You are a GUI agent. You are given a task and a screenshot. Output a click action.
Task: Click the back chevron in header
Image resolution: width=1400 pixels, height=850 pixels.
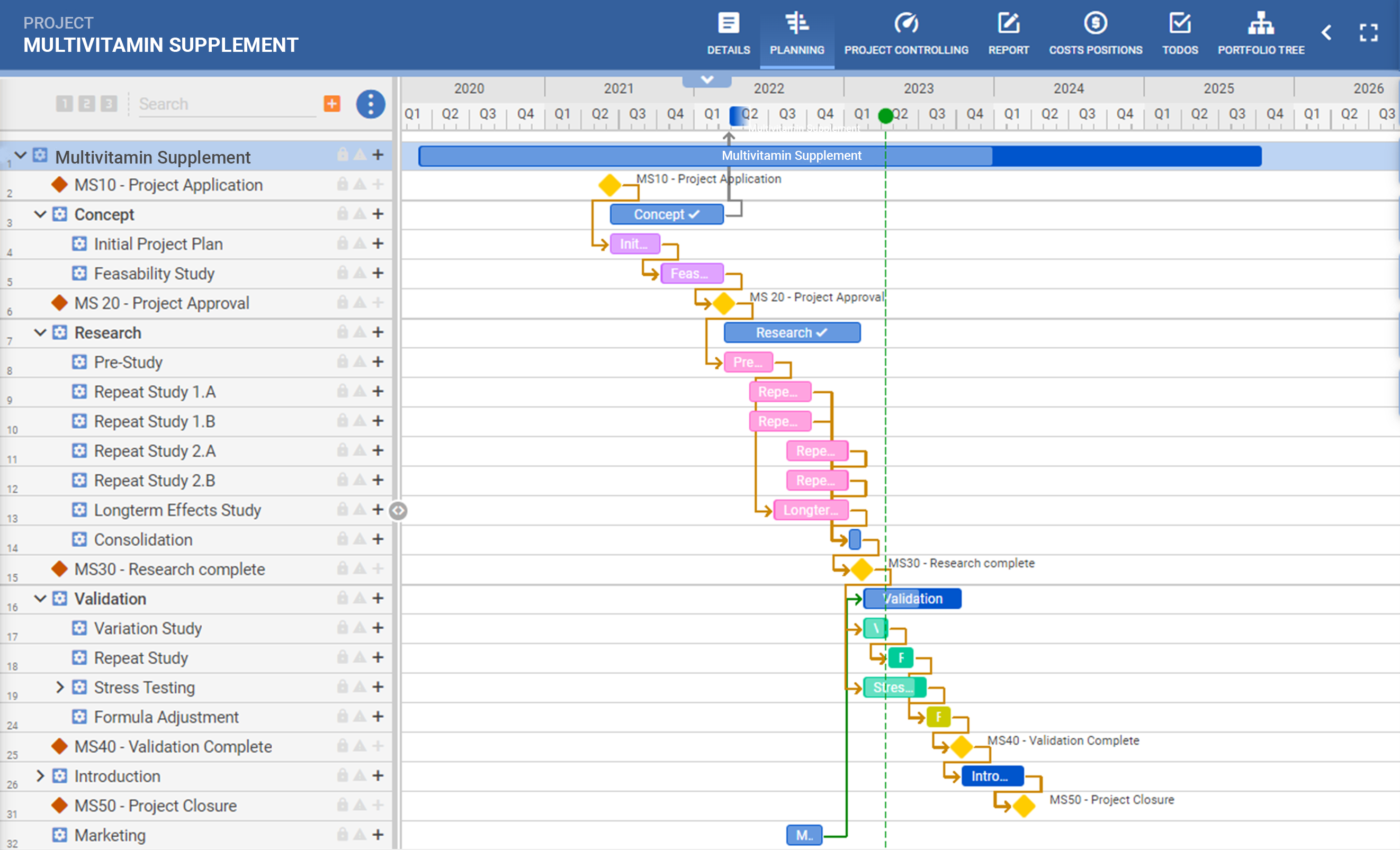coord(1327,32)
